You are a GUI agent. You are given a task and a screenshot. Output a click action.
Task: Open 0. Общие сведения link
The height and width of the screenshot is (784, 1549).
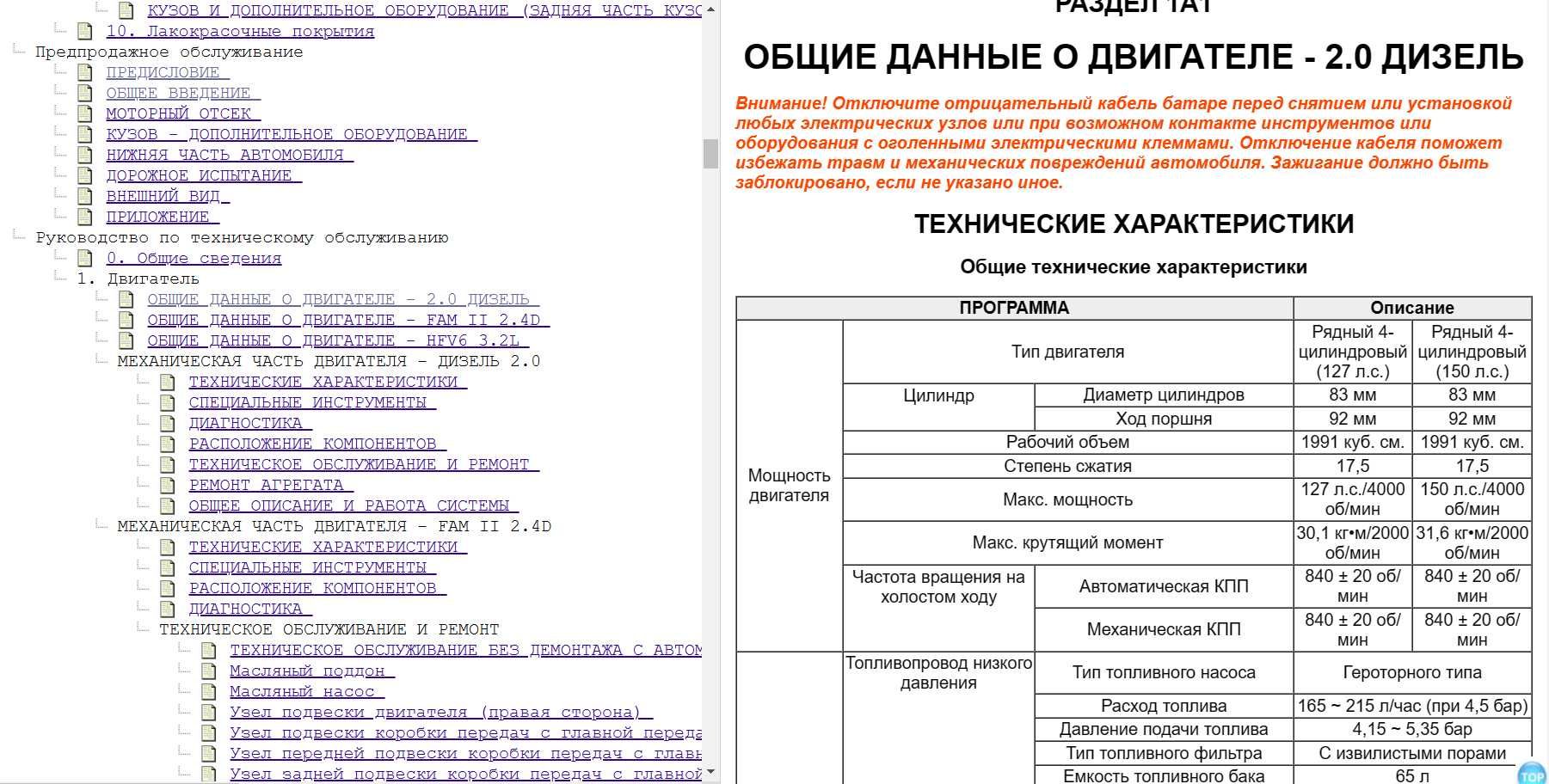click(x=194, y=258)
